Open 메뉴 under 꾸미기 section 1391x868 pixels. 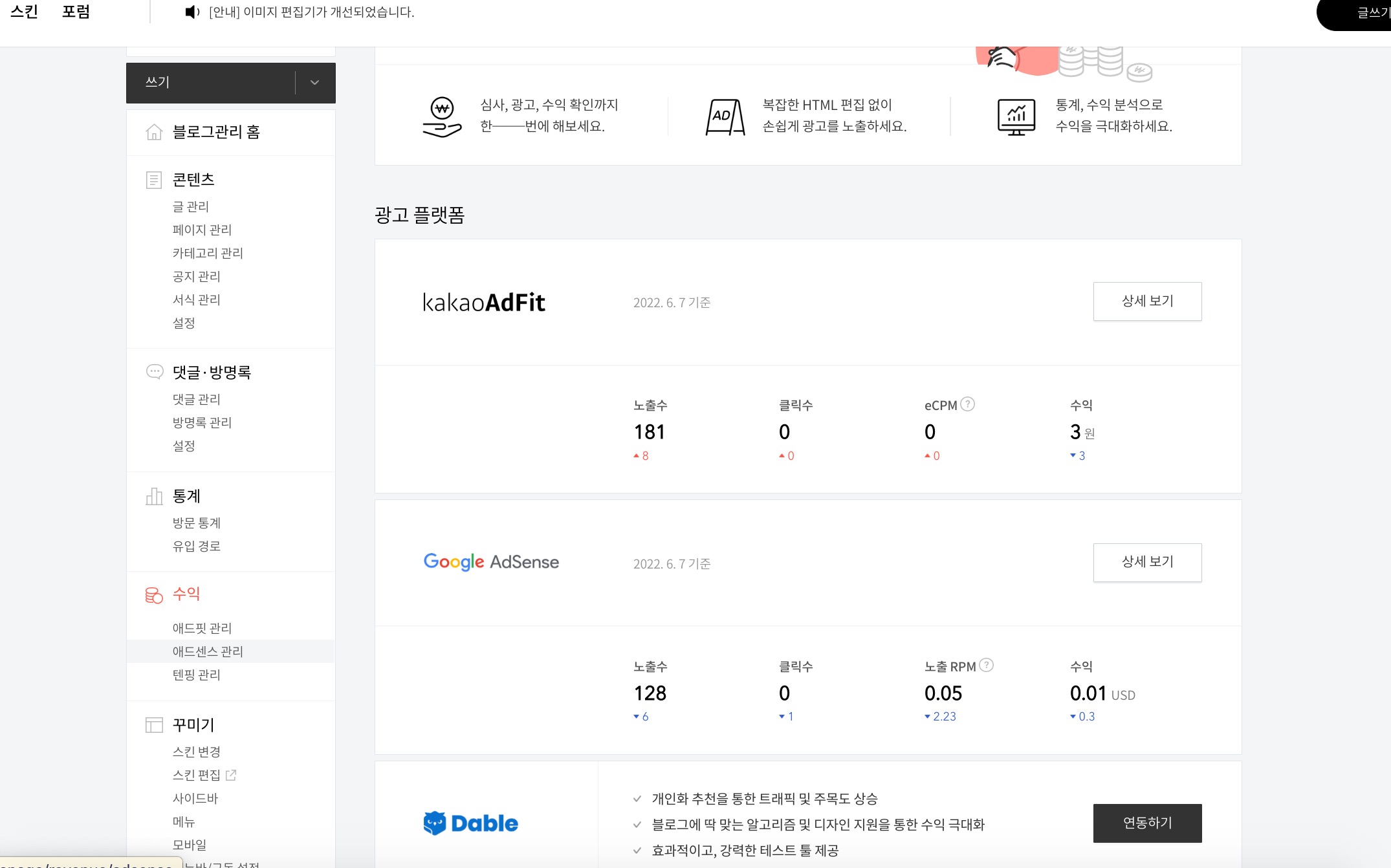click(184, 821)
